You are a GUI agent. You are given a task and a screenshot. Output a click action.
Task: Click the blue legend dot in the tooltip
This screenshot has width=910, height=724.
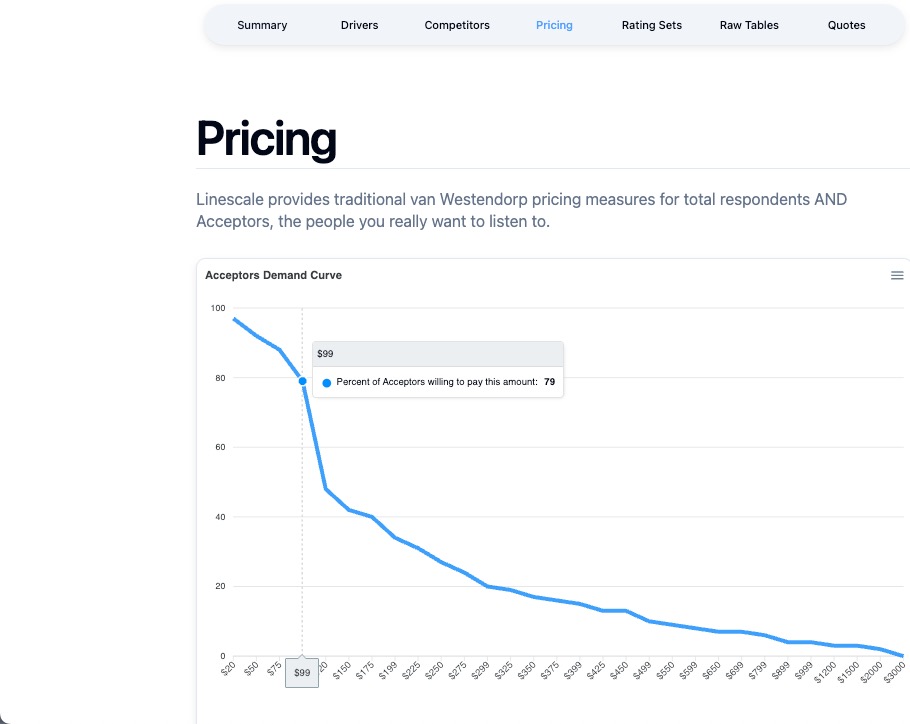pos(325,382)
